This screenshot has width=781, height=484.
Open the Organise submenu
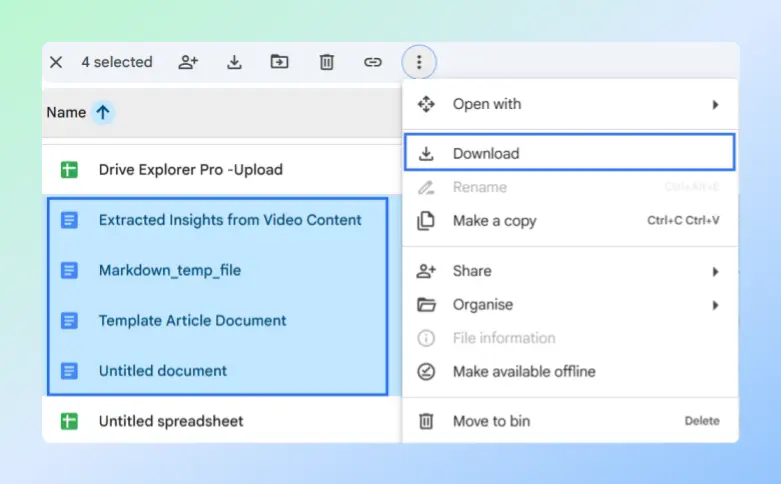tap(570, 305)
